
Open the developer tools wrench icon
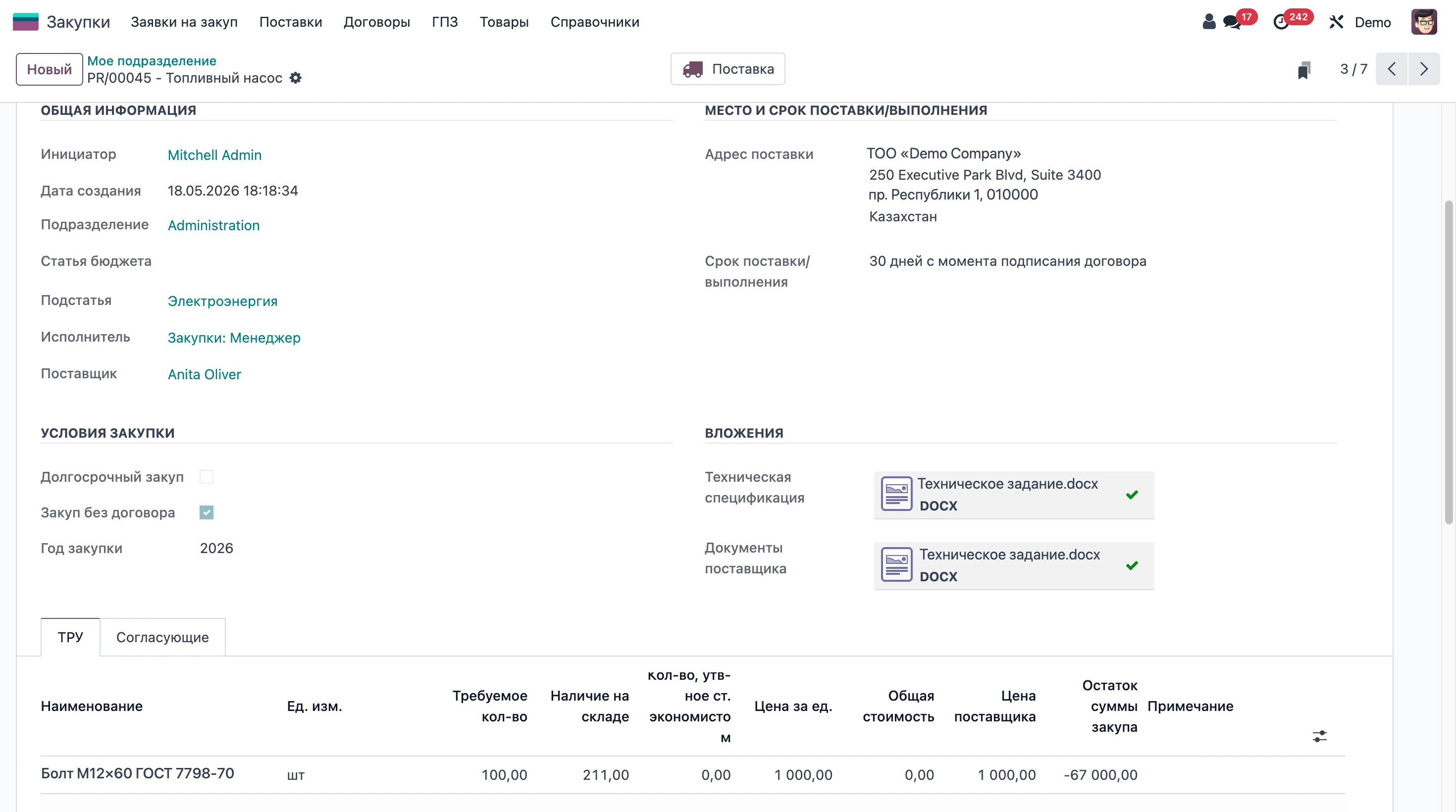pyautogui.click(x=1336, y=22)
